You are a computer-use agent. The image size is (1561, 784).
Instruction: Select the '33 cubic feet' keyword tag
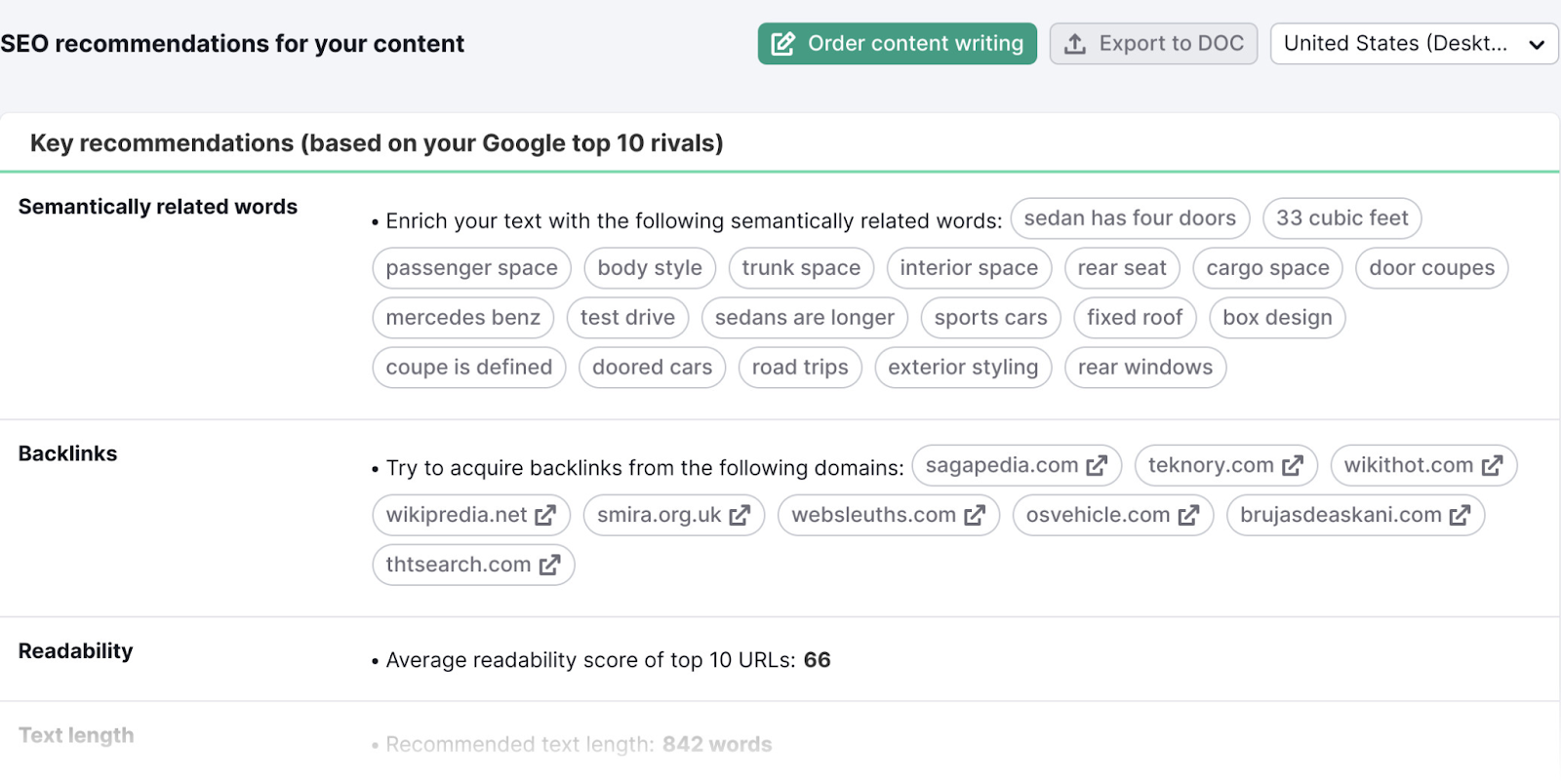[x=1342, y=218]
